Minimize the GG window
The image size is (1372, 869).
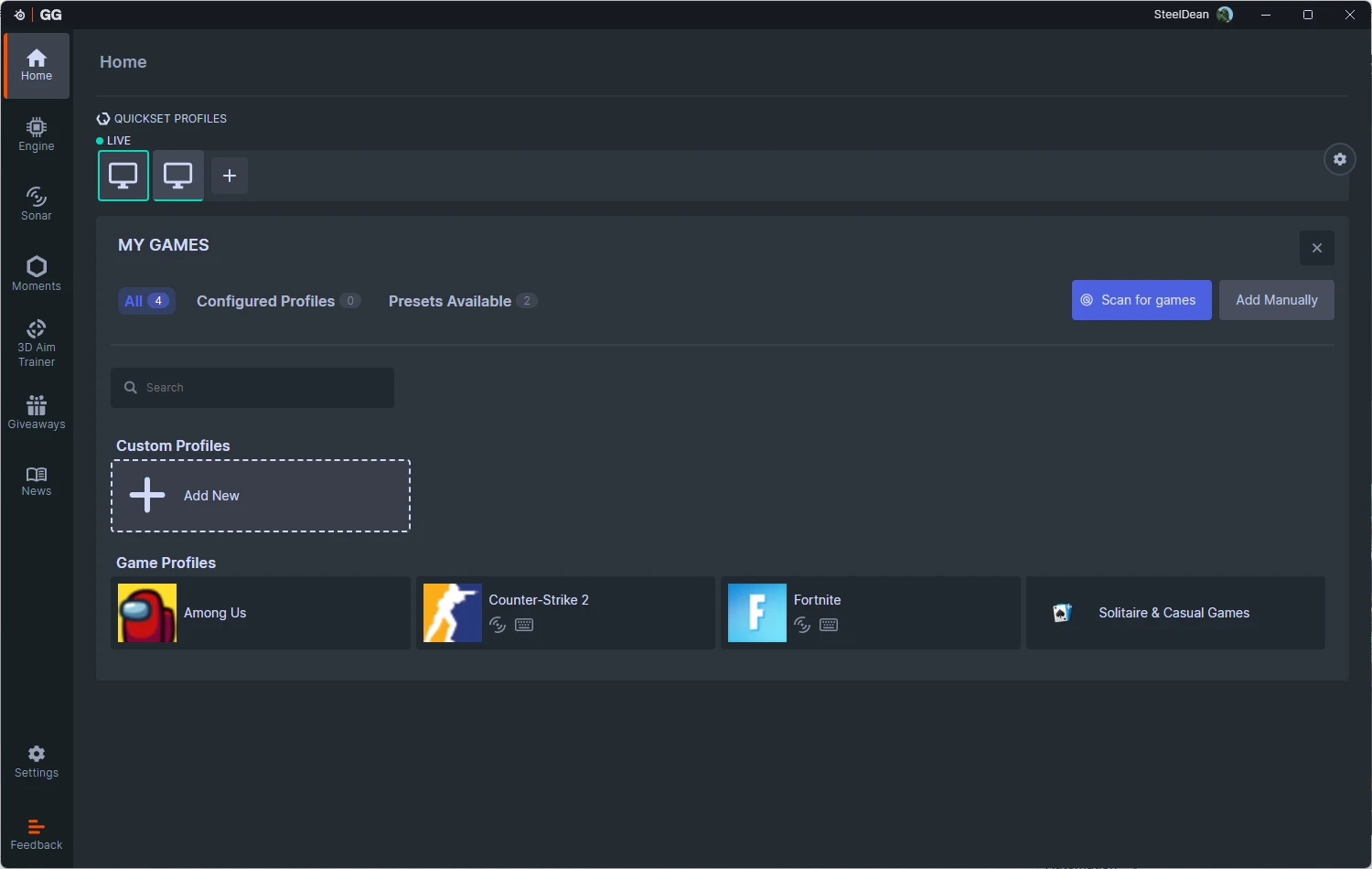(x=1266, y=15)
